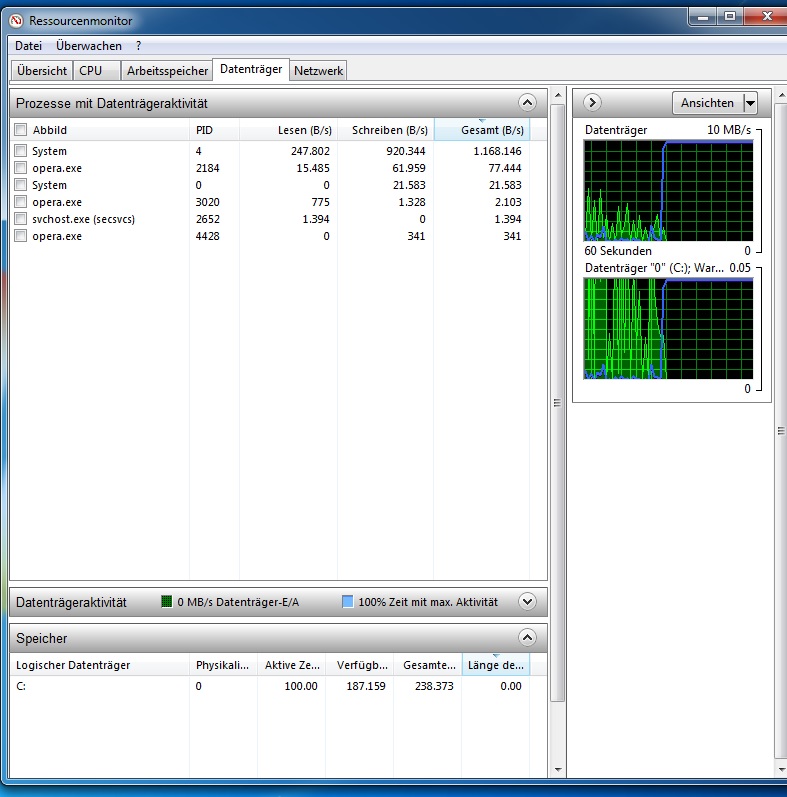Click the blue max. Aktivität legend square
This screenshot has height=797, width=787.
348,602
